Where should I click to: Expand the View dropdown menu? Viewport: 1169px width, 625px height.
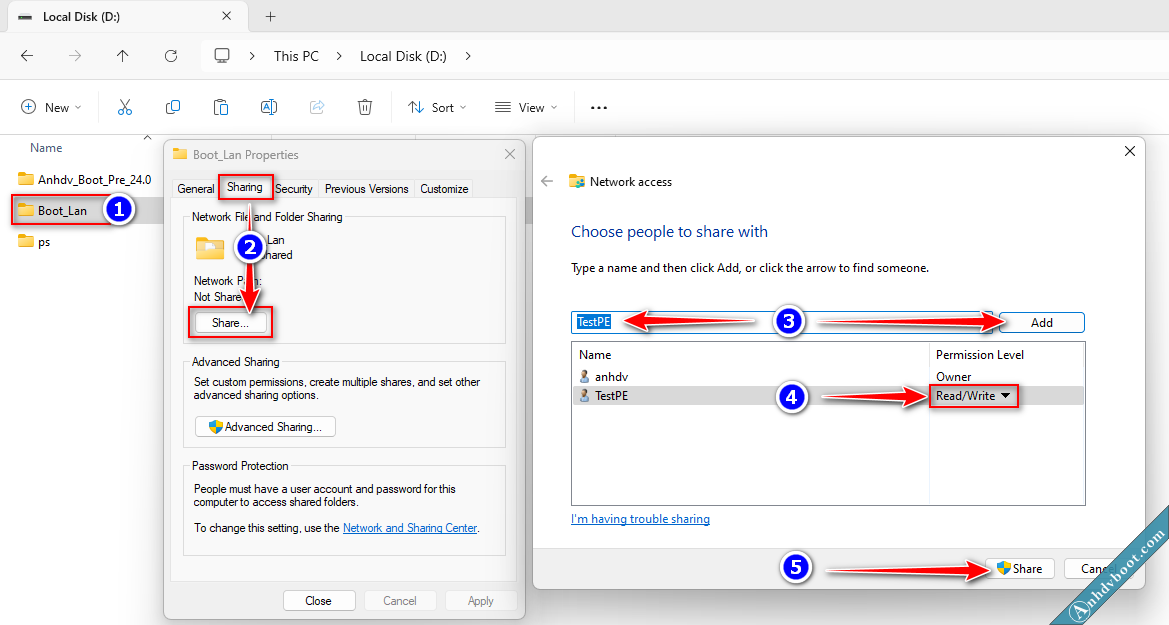click(x=526, y=108)
